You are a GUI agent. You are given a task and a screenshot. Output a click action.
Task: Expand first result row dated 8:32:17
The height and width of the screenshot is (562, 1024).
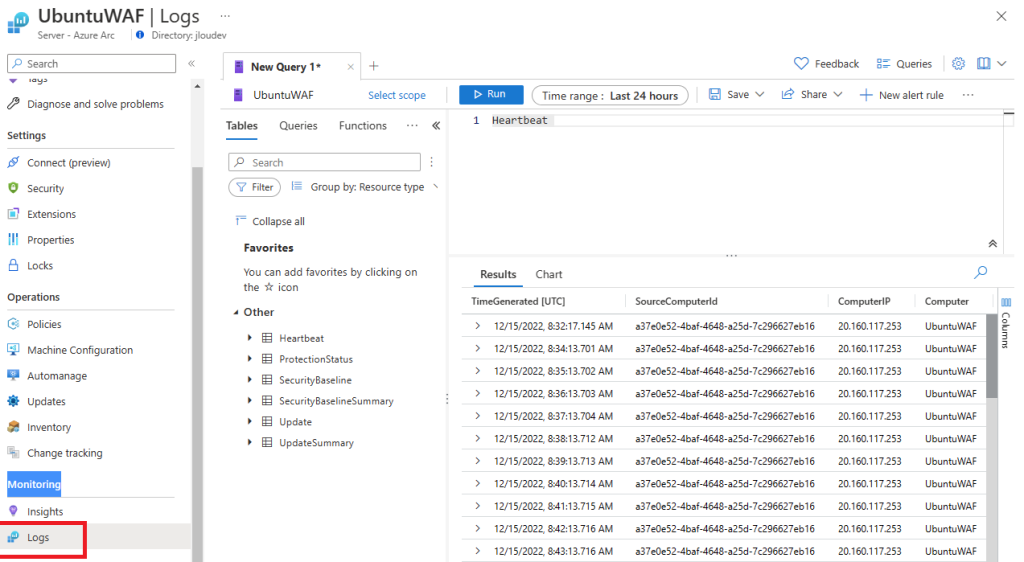tap(477, 326)
